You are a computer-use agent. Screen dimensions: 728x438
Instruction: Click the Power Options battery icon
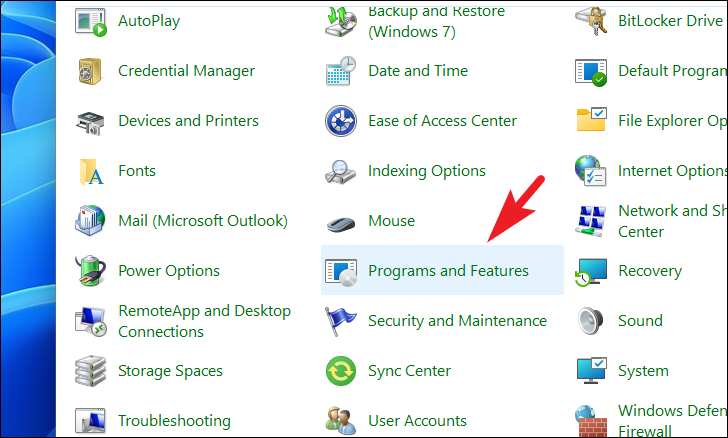click(x=91, y=270)
